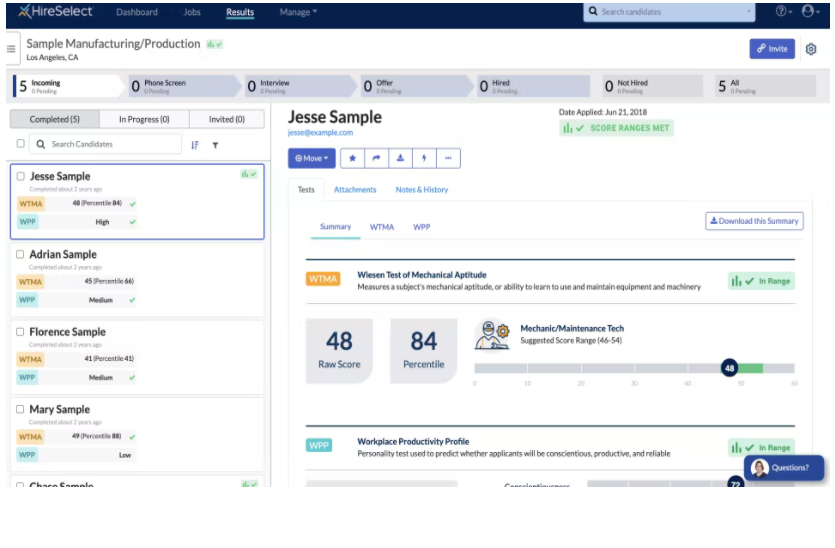Show the In Progress (0) candidates tab
The width and height of the screenshot is (835, 548).
click(144, 119)
